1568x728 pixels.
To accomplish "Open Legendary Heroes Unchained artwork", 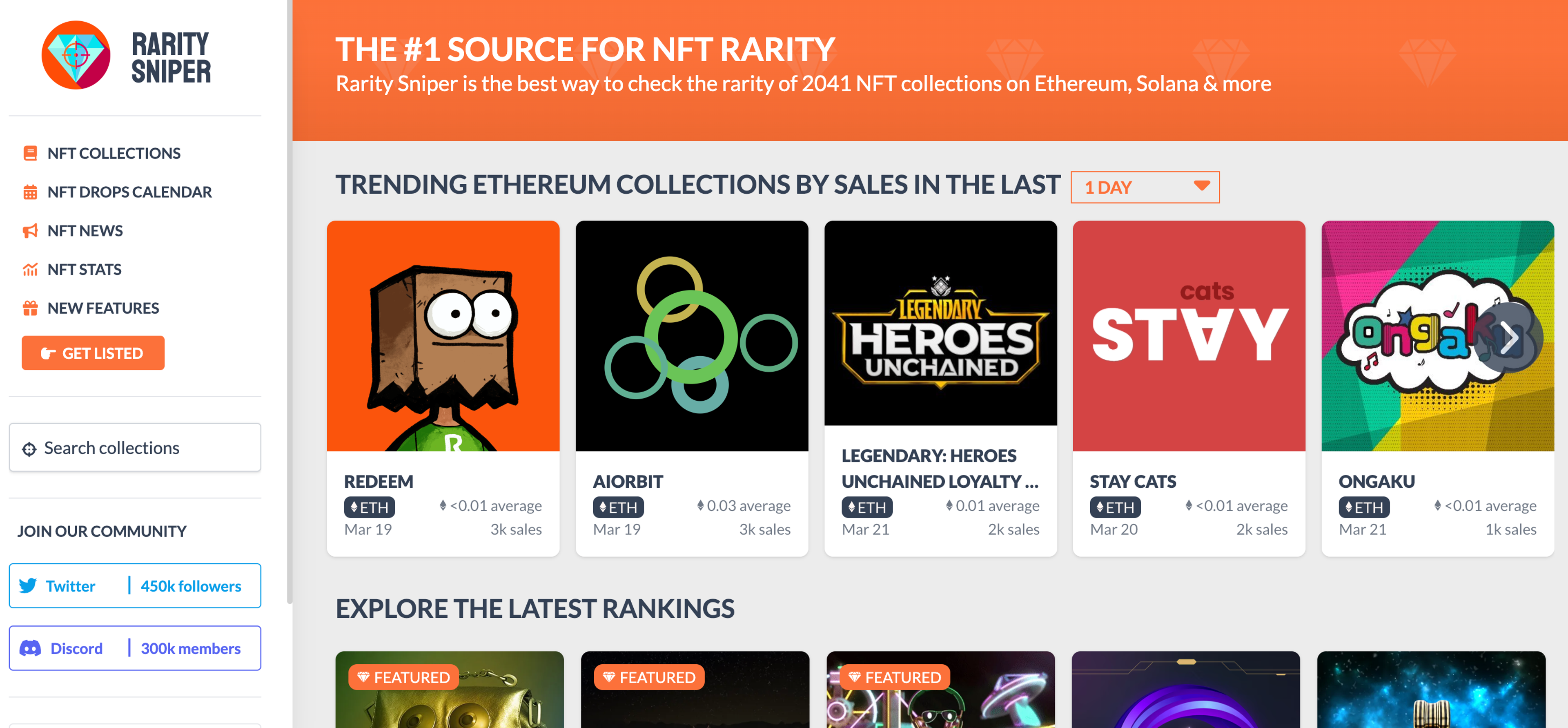I will coord(940,323).
